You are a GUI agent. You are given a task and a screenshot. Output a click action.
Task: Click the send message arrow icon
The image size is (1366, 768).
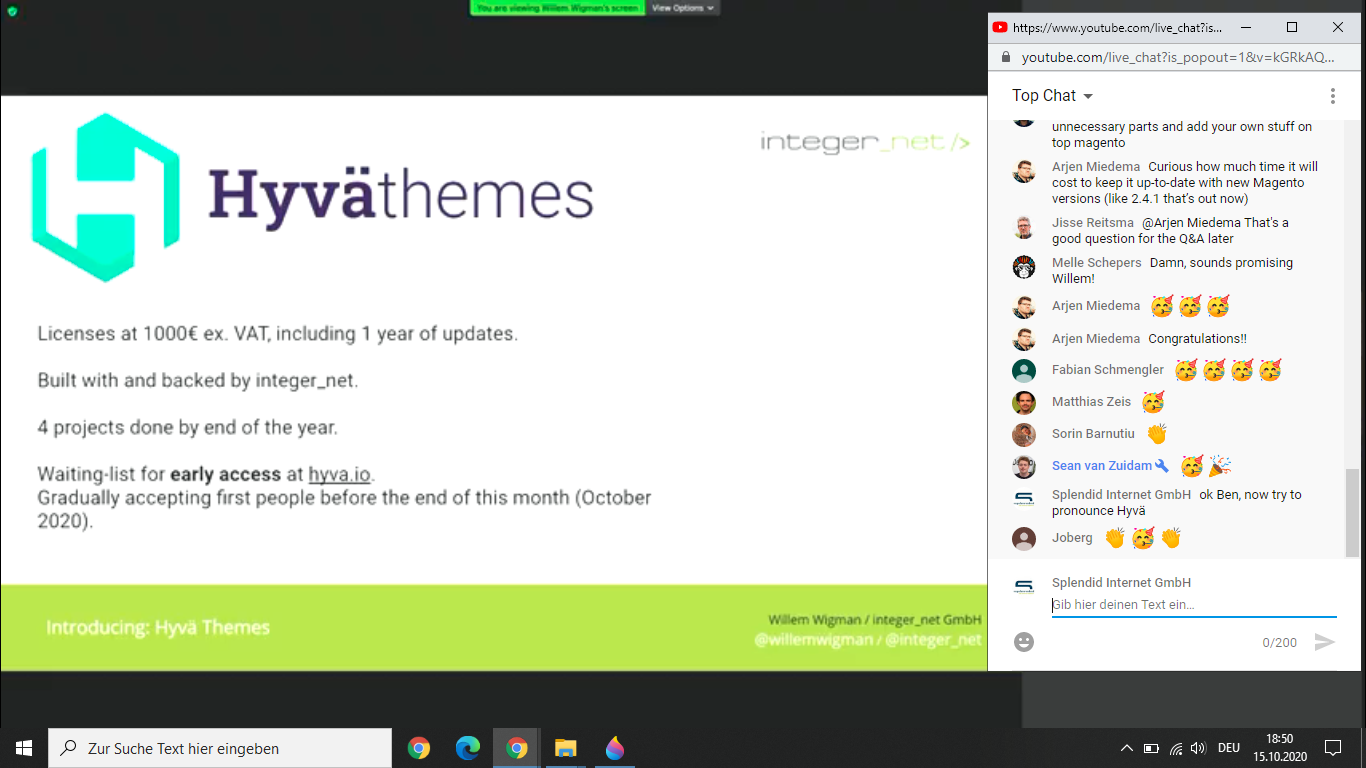(x=1324, y=642)
